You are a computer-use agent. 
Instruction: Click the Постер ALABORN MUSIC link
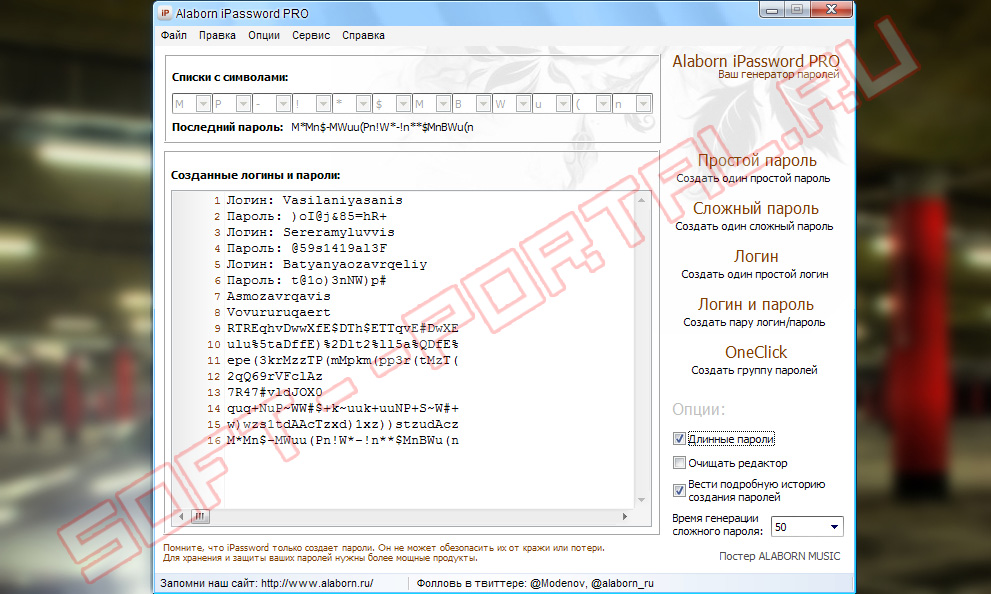(779, 556)
